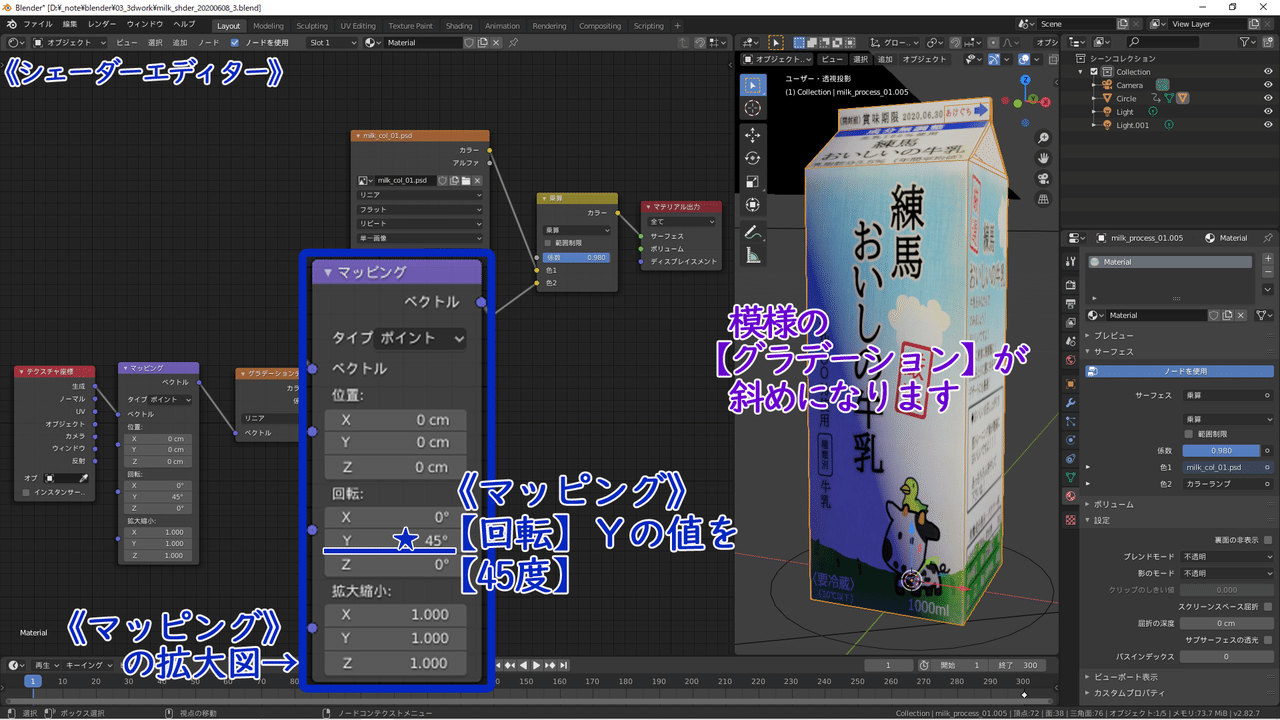Viewport: 1280px width, 720px height.
Task: Open the Texture properties checker icon
Action: coord(1071,520)
